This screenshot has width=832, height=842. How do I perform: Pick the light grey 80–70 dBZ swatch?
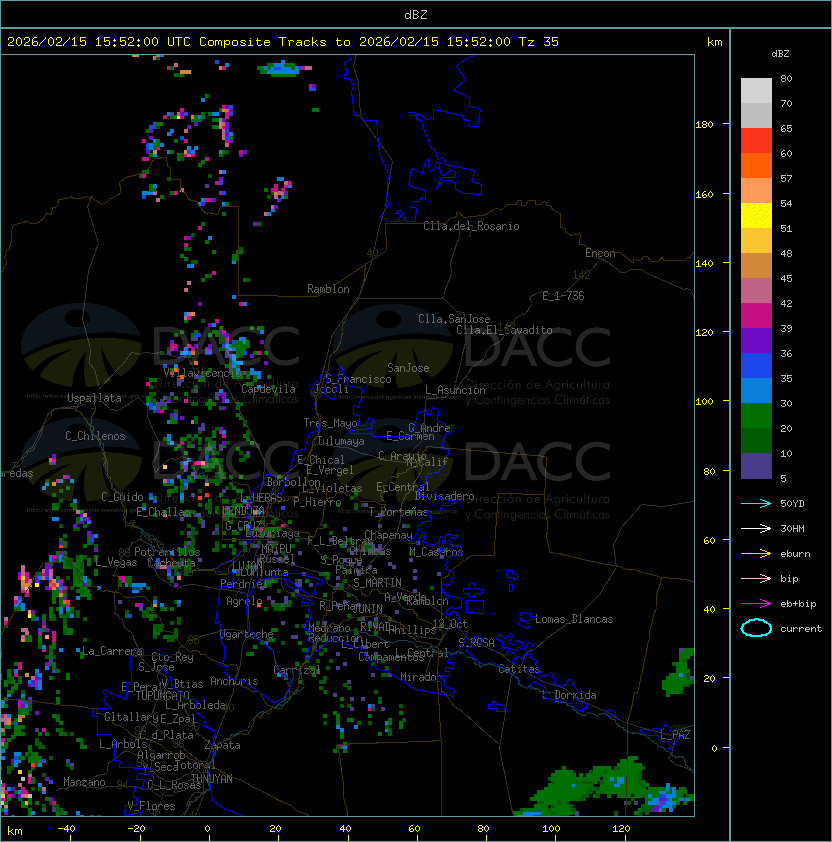pyautogui.click(x=756, y=91)
